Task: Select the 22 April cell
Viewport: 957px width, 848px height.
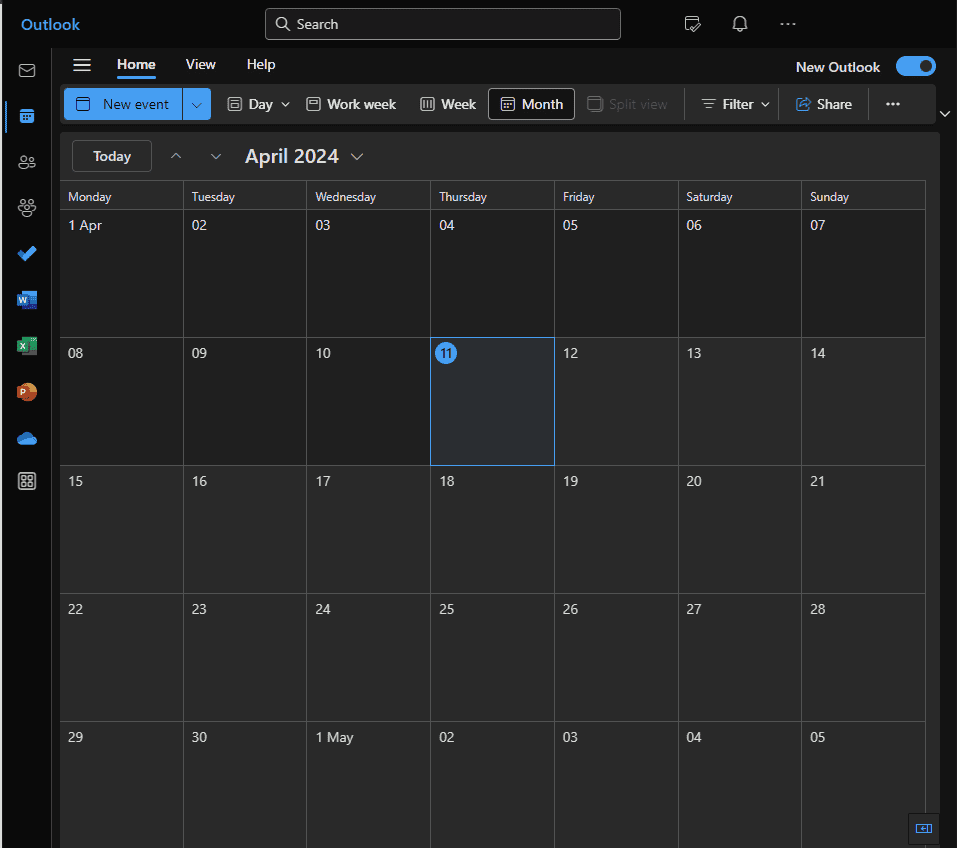Action: (x=121, y=658)
